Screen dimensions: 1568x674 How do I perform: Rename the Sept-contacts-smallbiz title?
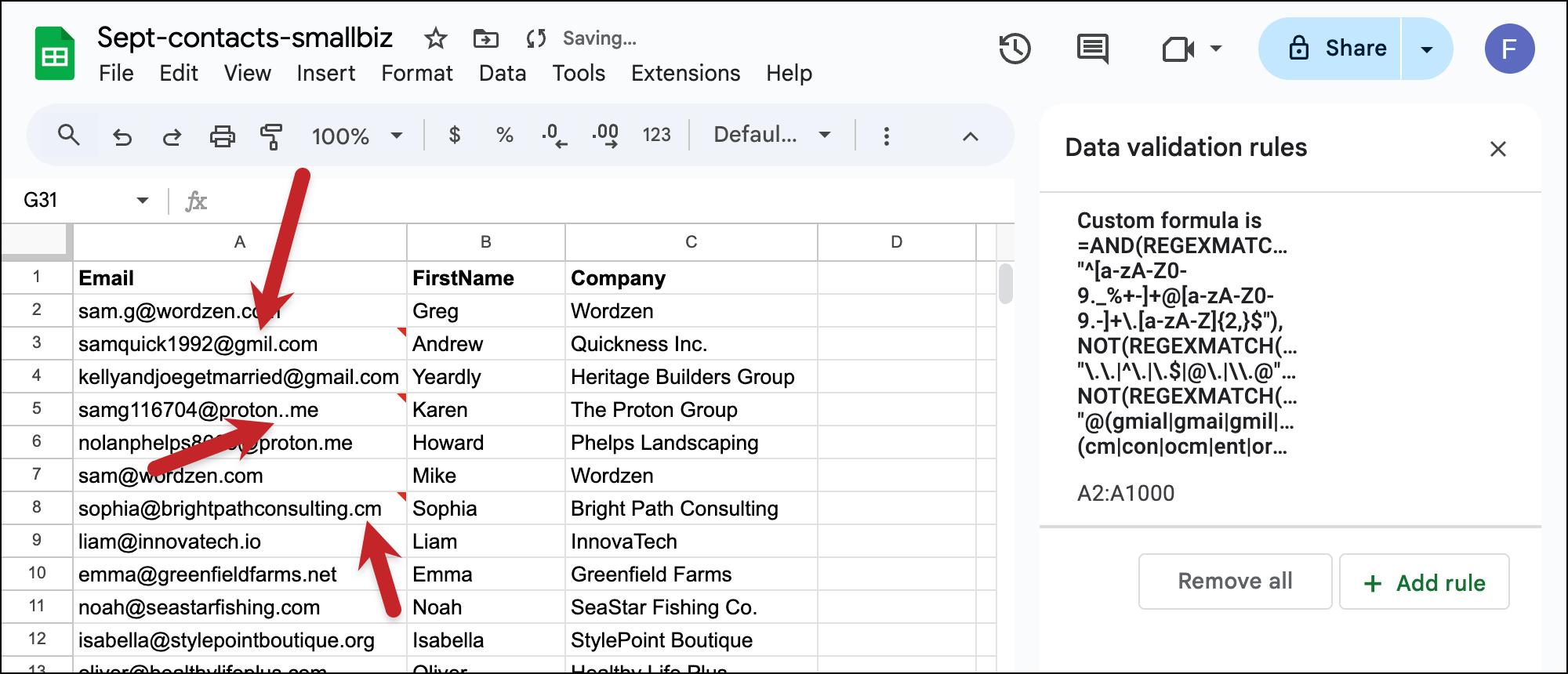245,38
